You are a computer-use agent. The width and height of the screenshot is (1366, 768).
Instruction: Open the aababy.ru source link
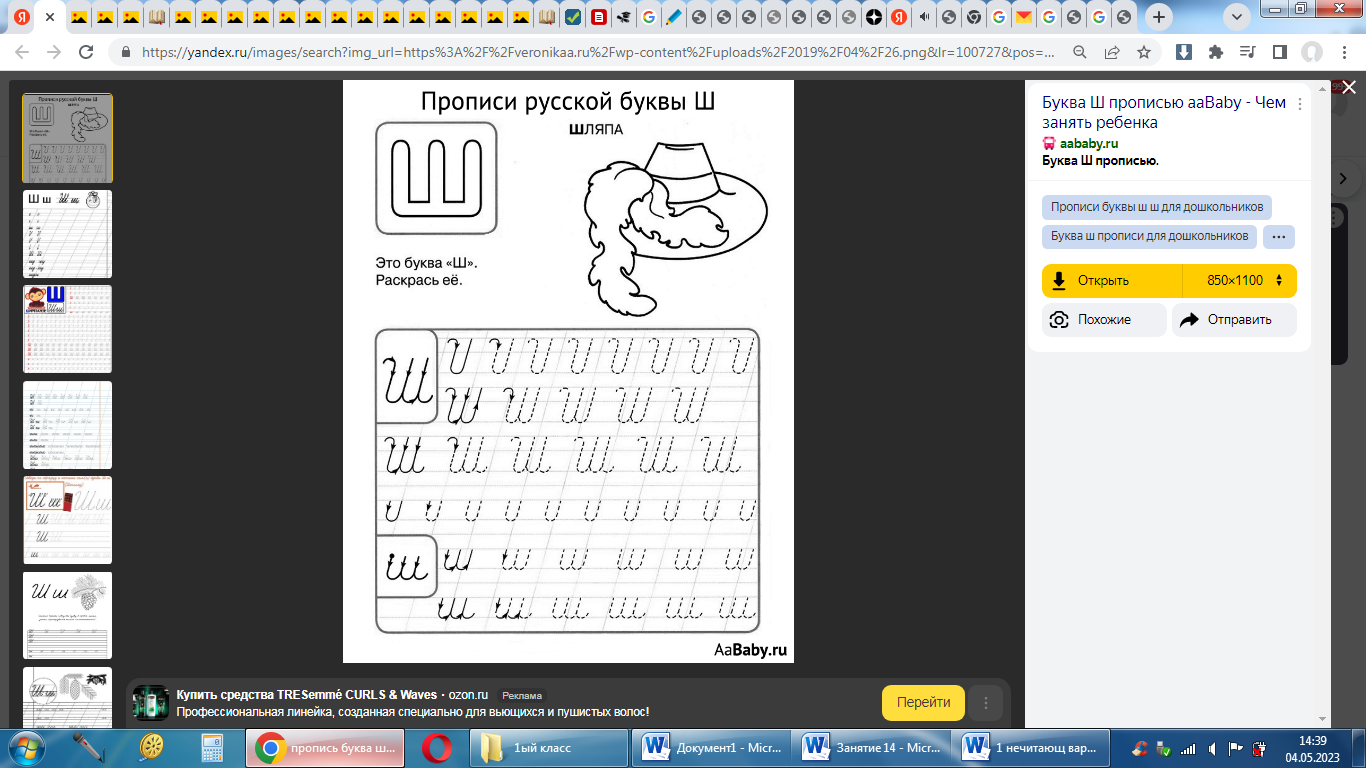[x=1089, y=143]
